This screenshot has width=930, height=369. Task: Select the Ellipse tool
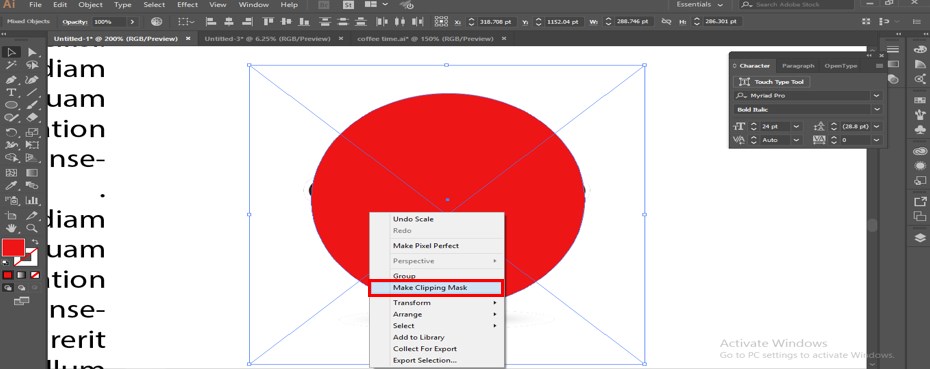(11, 105)
